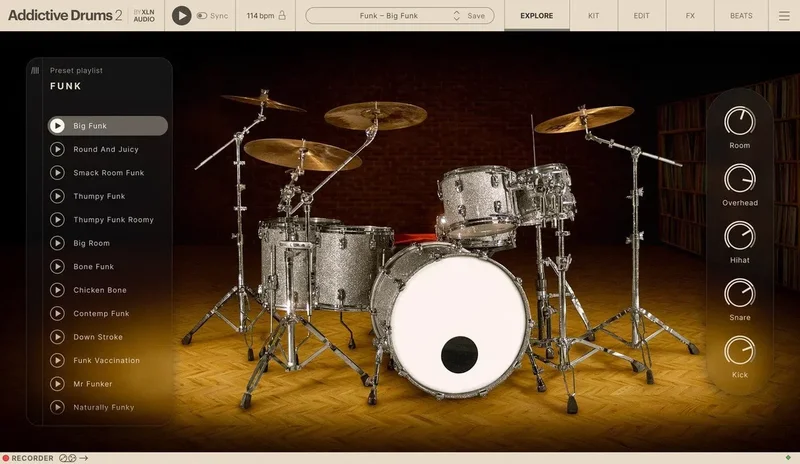
Task: Preview the Naturally Funky preset
Action: (x=57, y=407)
